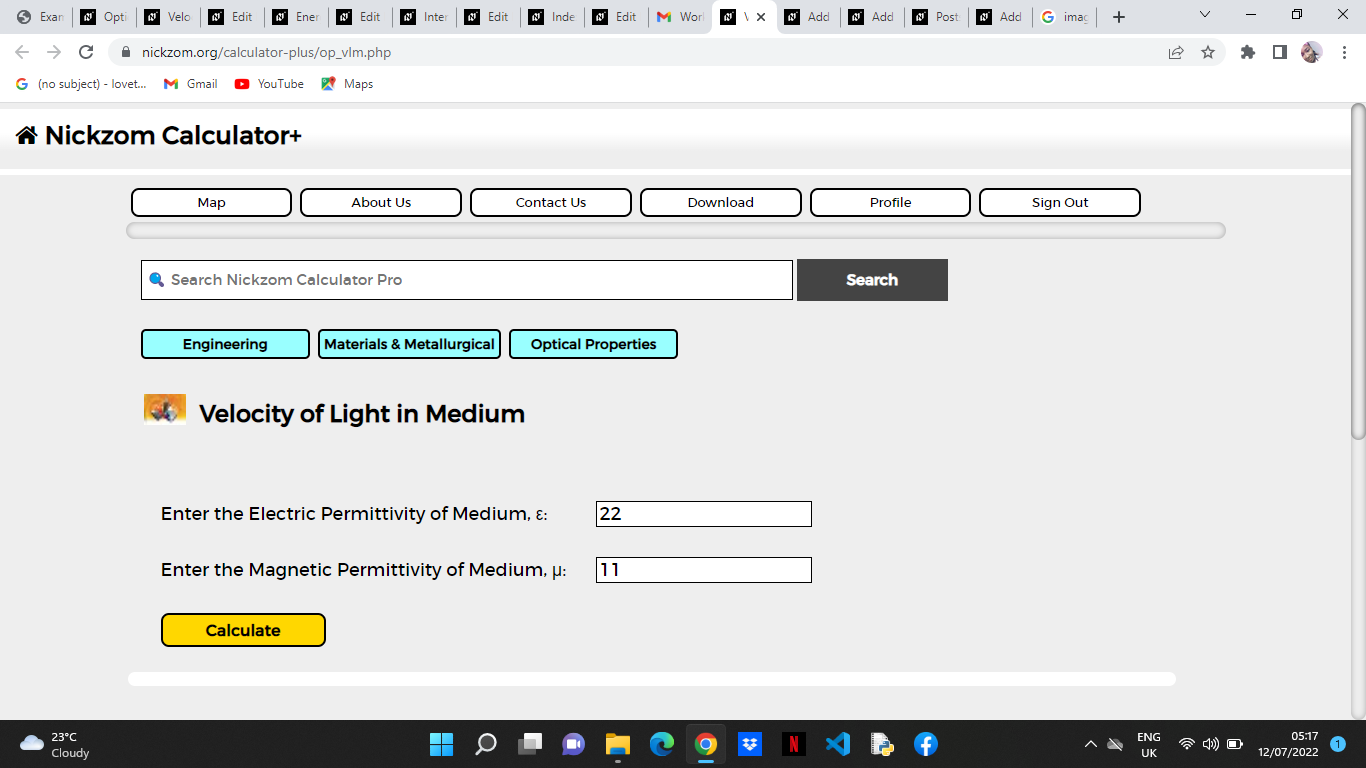Toggle the Chrome side panel icon
The width and height of the screenshot is (1366, 768).
click(x=1279, y=52)
